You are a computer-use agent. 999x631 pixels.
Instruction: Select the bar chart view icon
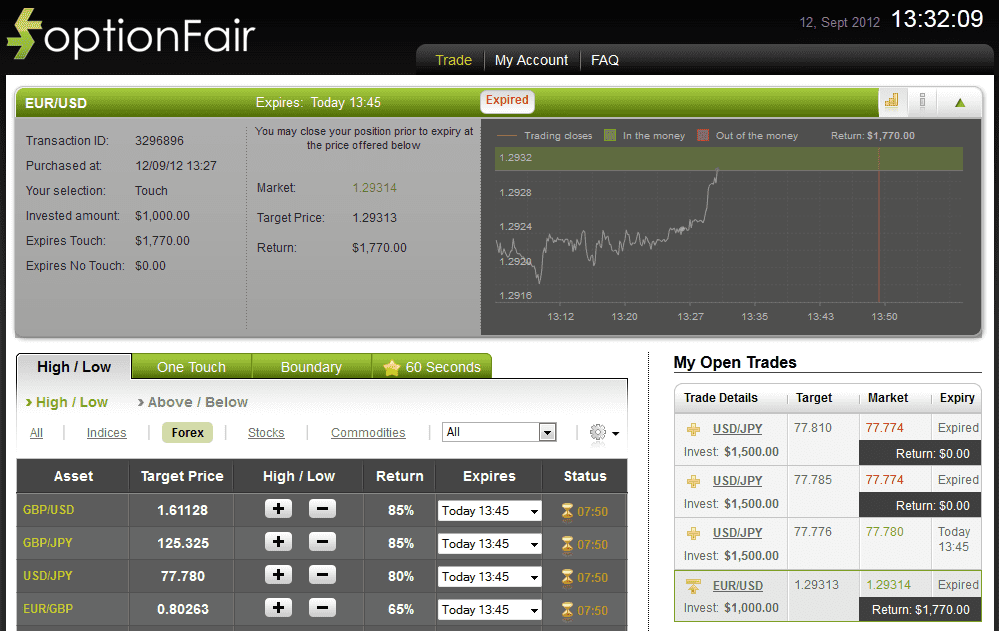pos(892,101)
